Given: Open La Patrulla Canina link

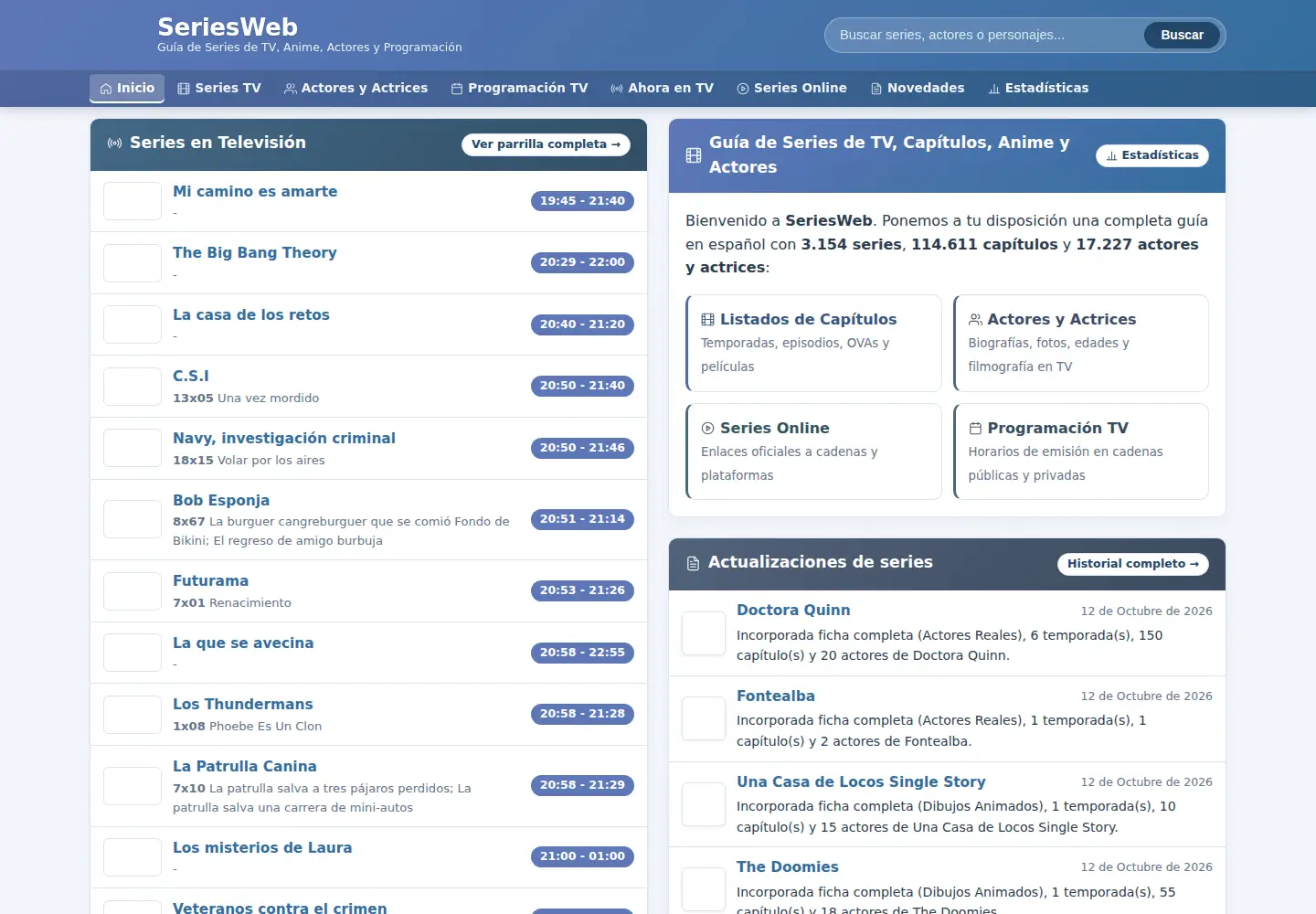Looking at the screenshot, I should point(245,767).
